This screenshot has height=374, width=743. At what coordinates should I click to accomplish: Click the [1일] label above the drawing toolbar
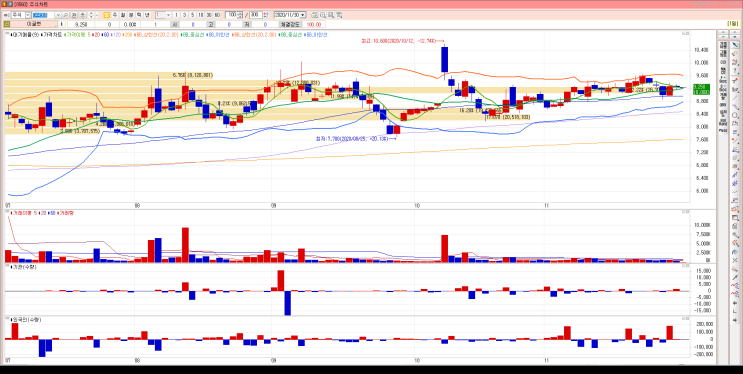[x=734, y=24]
